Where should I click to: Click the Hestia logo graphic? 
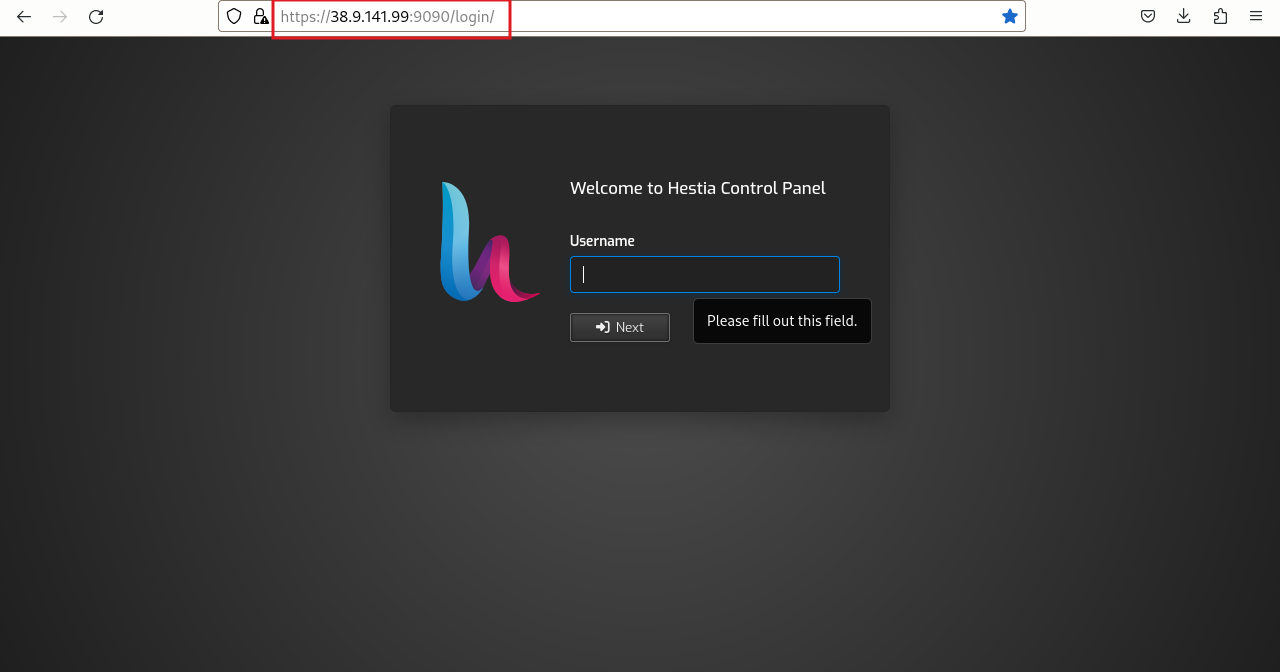pos(488,243)
